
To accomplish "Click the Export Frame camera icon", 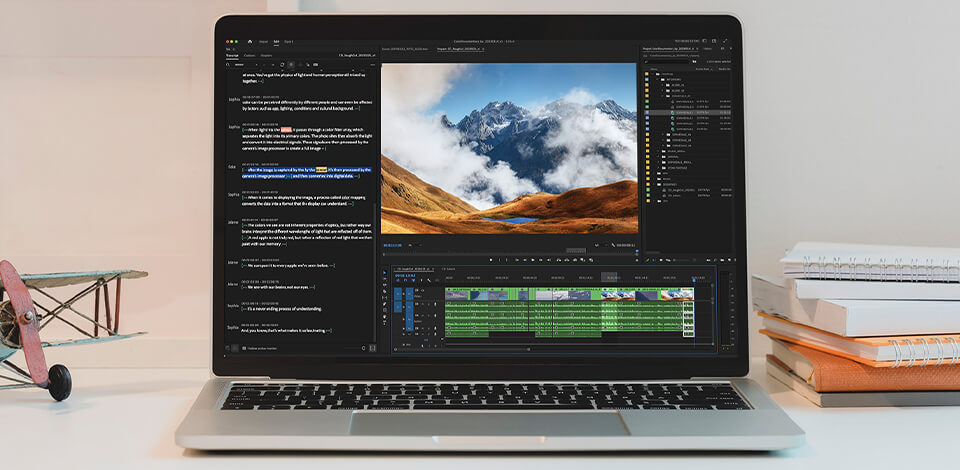I will pyautogui.click(x=575, y=259).
